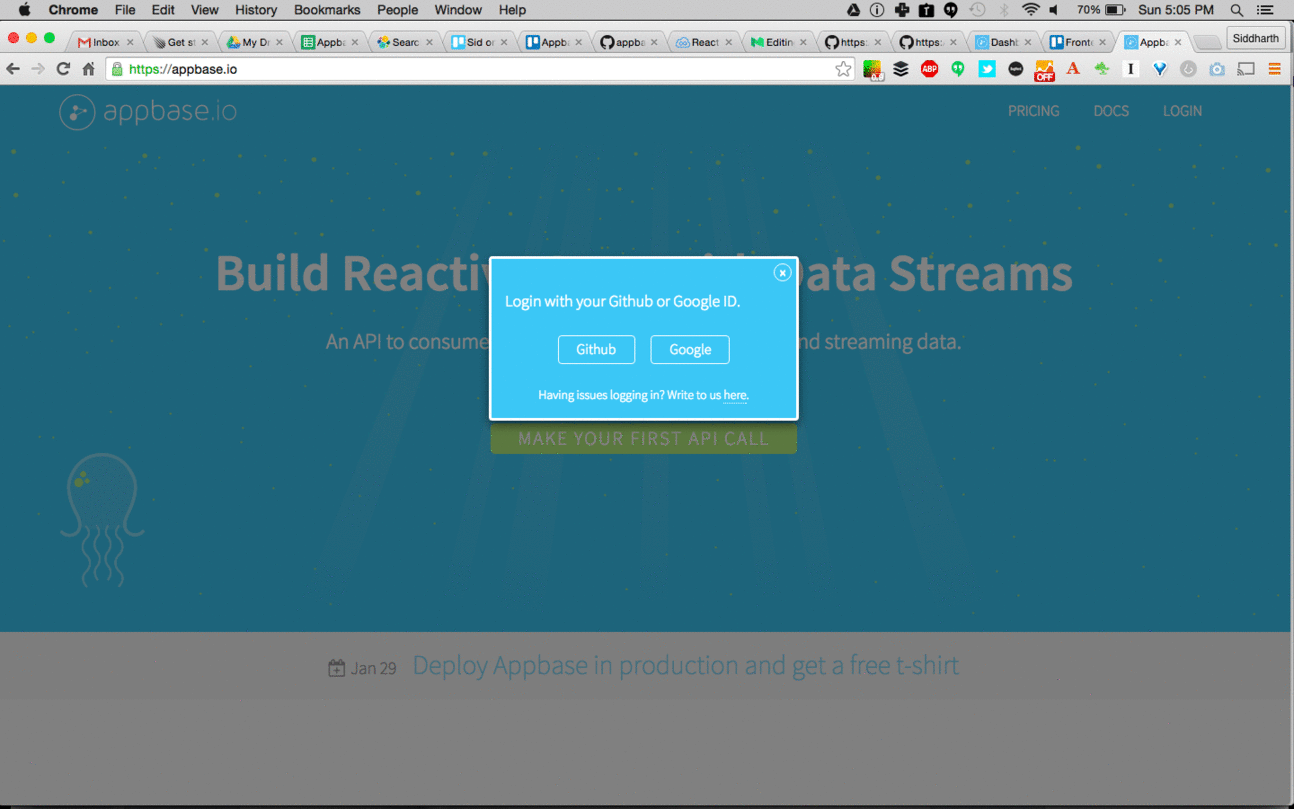Viewport: 1295px width, 809px height.
Task: Click the calendar icon beside Jan 29
Action: pyautogui.click(x=337, y=667)
